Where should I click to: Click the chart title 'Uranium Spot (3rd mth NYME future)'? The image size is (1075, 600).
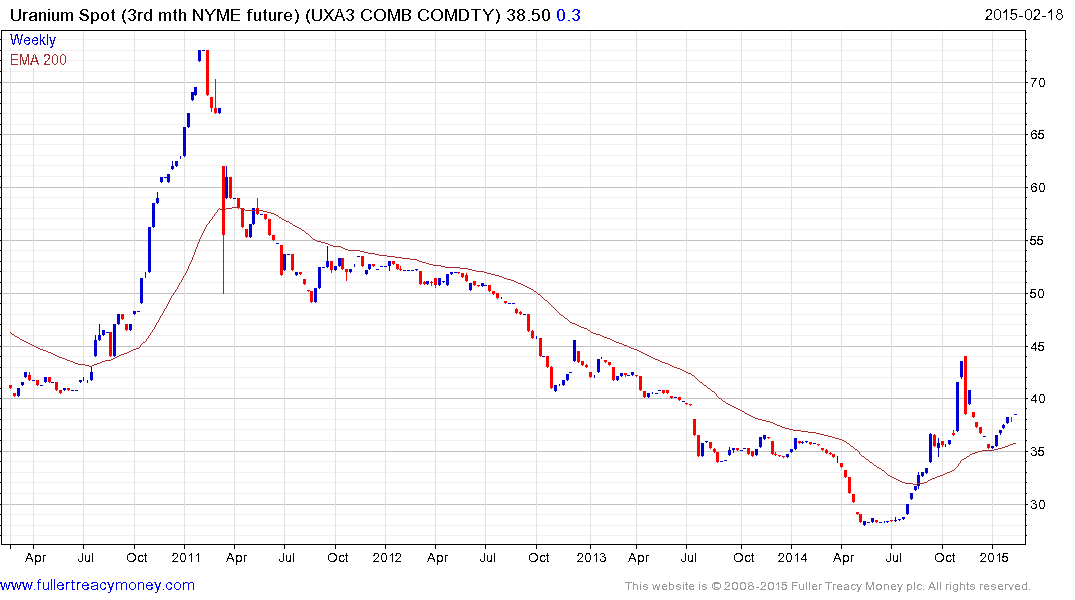[x=155, y=15]
